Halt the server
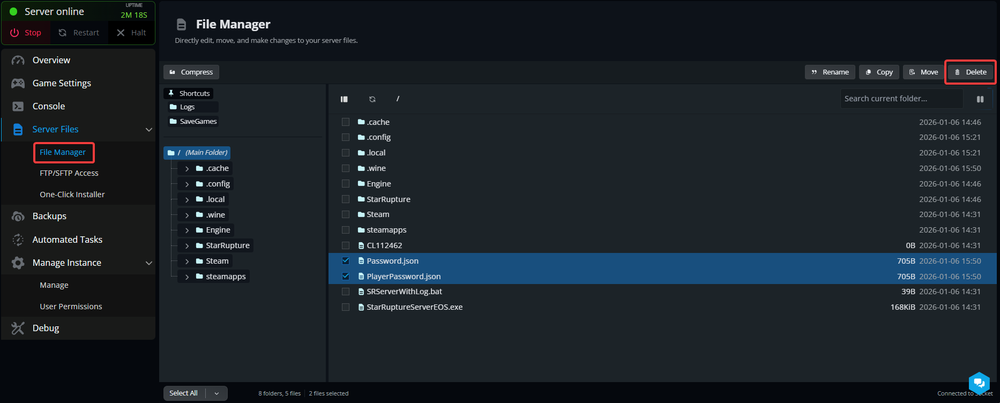Viewport: 1000px width, 403px height. [131, 33]
